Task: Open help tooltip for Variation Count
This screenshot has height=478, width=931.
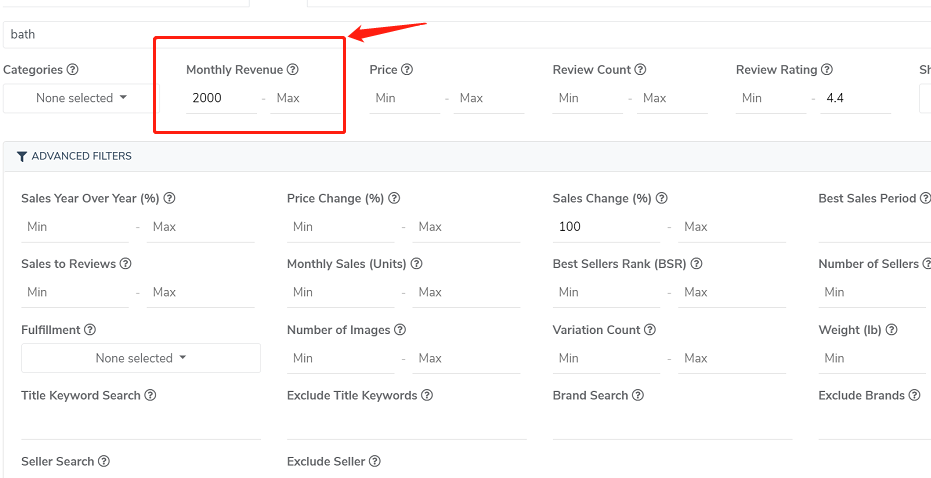Action: tap(650, 330)
